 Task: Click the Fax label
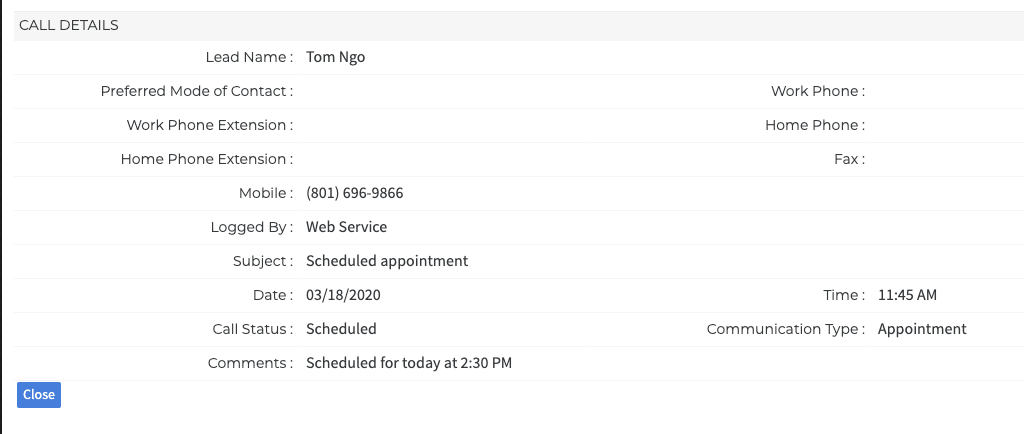click(x=848, y=159)
